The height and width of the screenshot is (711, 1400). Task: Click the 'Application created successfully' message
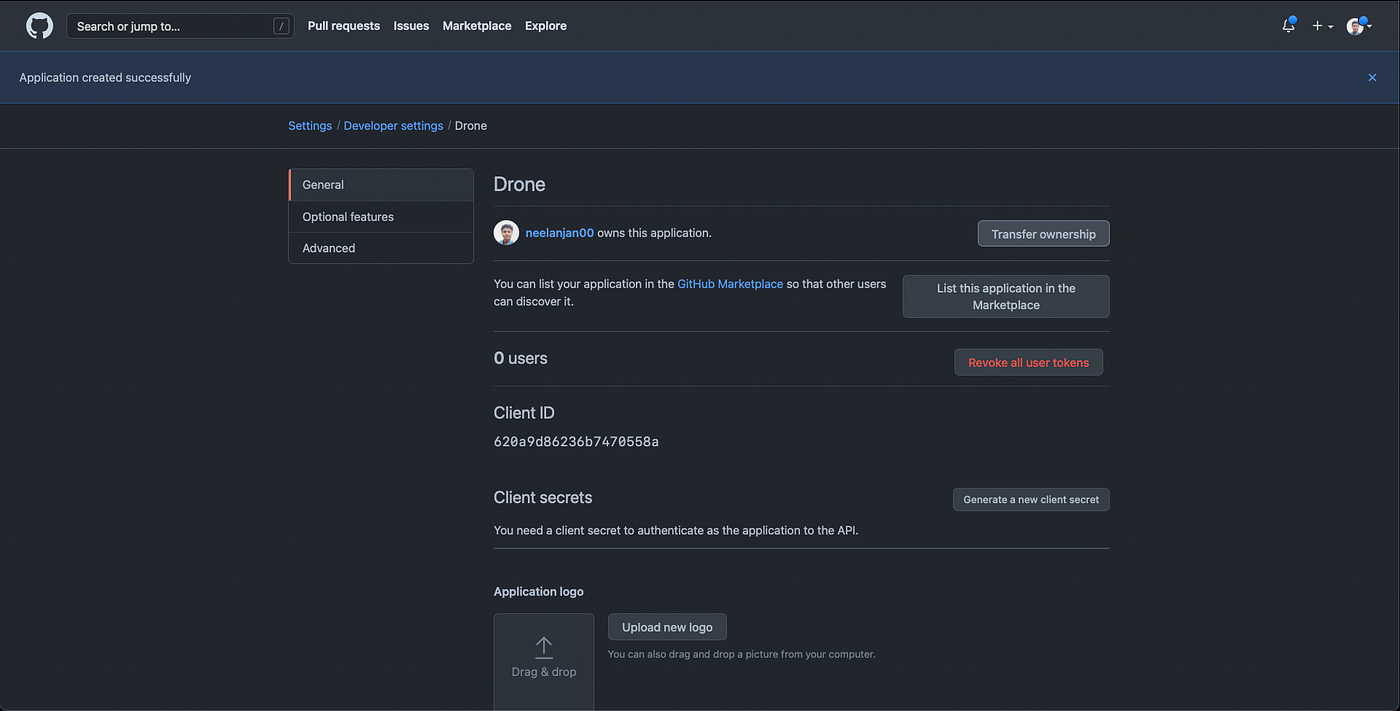tap(105, 77)
